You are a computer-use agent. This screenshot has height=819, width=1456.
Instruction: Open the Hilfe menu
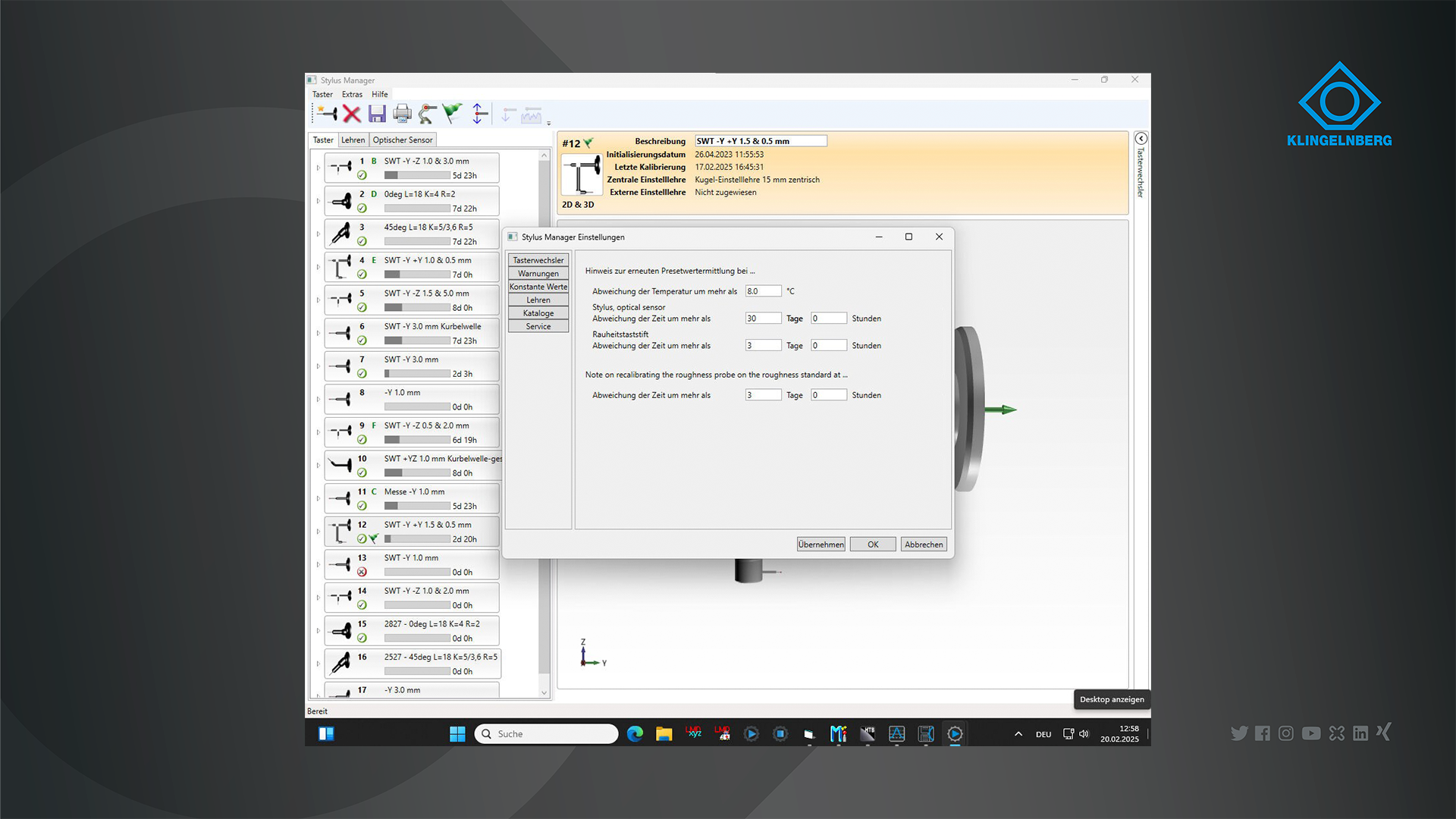(380, 95)
